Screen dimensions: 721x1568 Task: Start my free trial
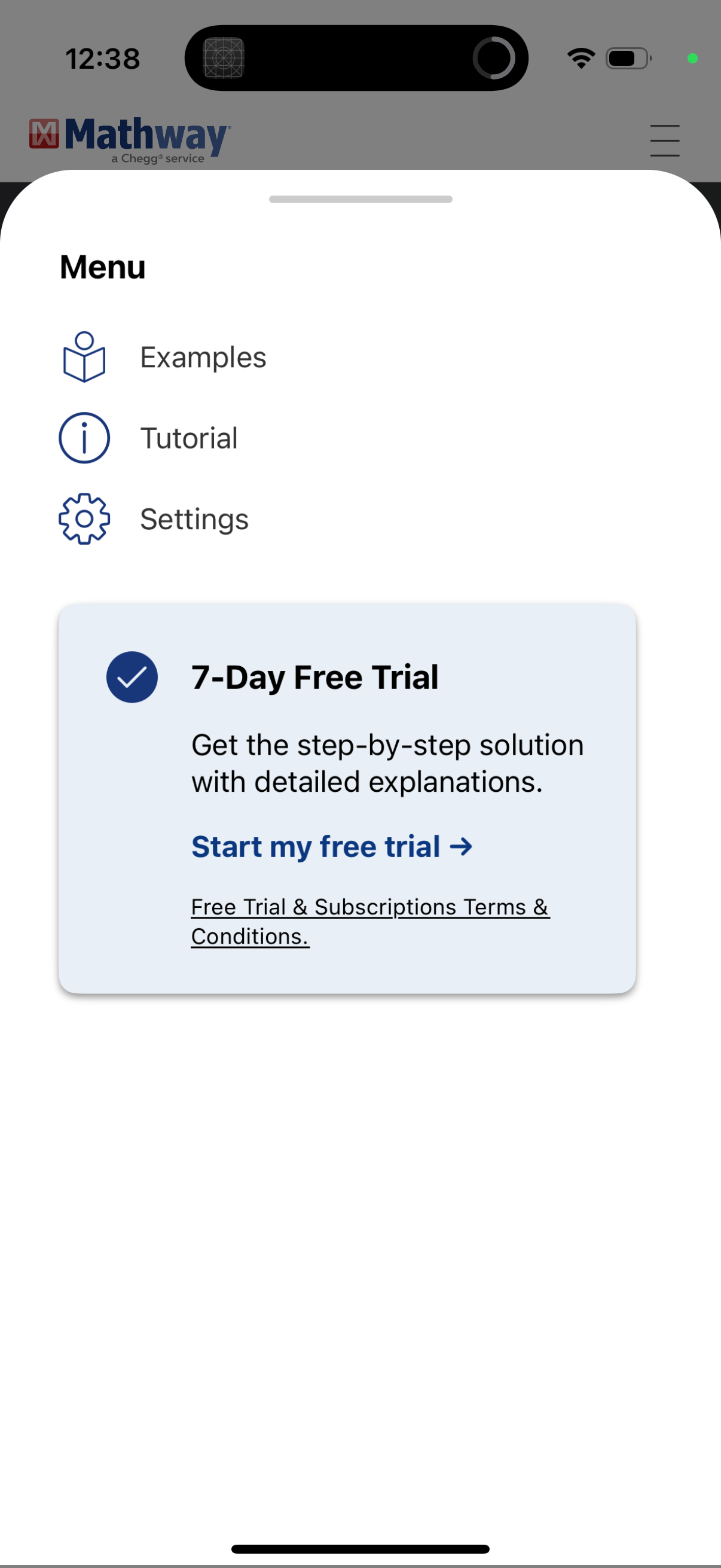point(317,847)
